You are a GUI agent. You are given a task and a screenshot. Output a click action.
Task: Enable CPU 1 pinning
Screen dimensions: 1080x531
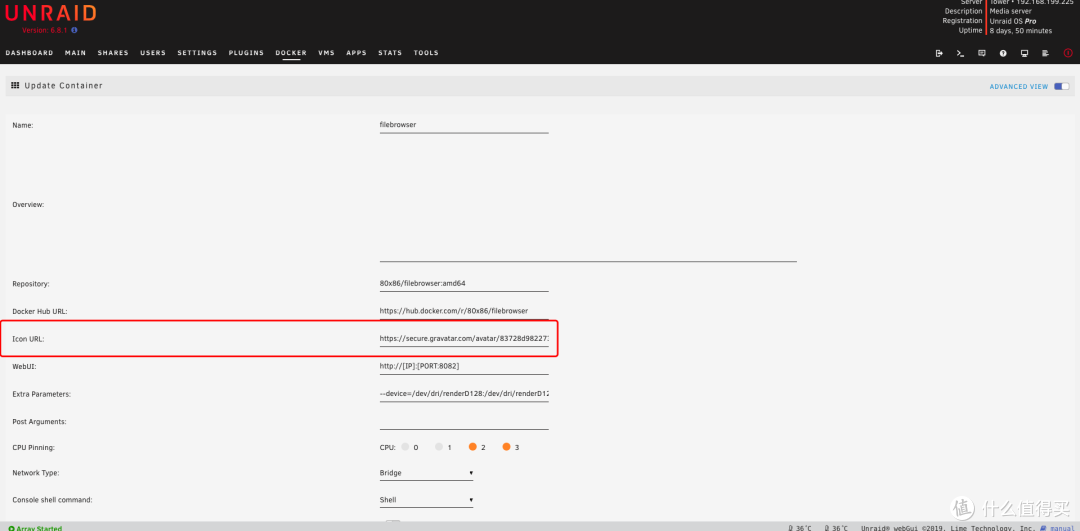tap(439, 447)
